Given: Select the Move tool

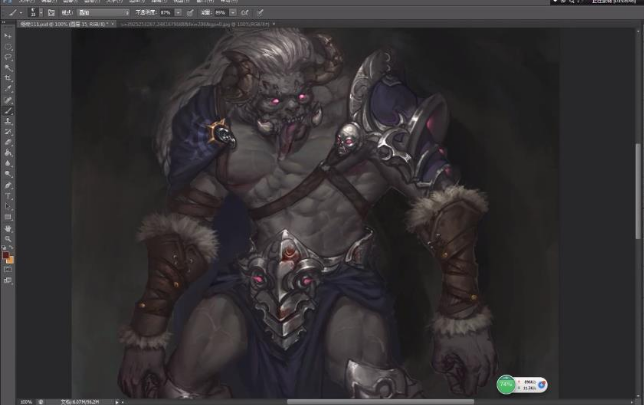Looking at the screenshot, I should tap(9, 36).
